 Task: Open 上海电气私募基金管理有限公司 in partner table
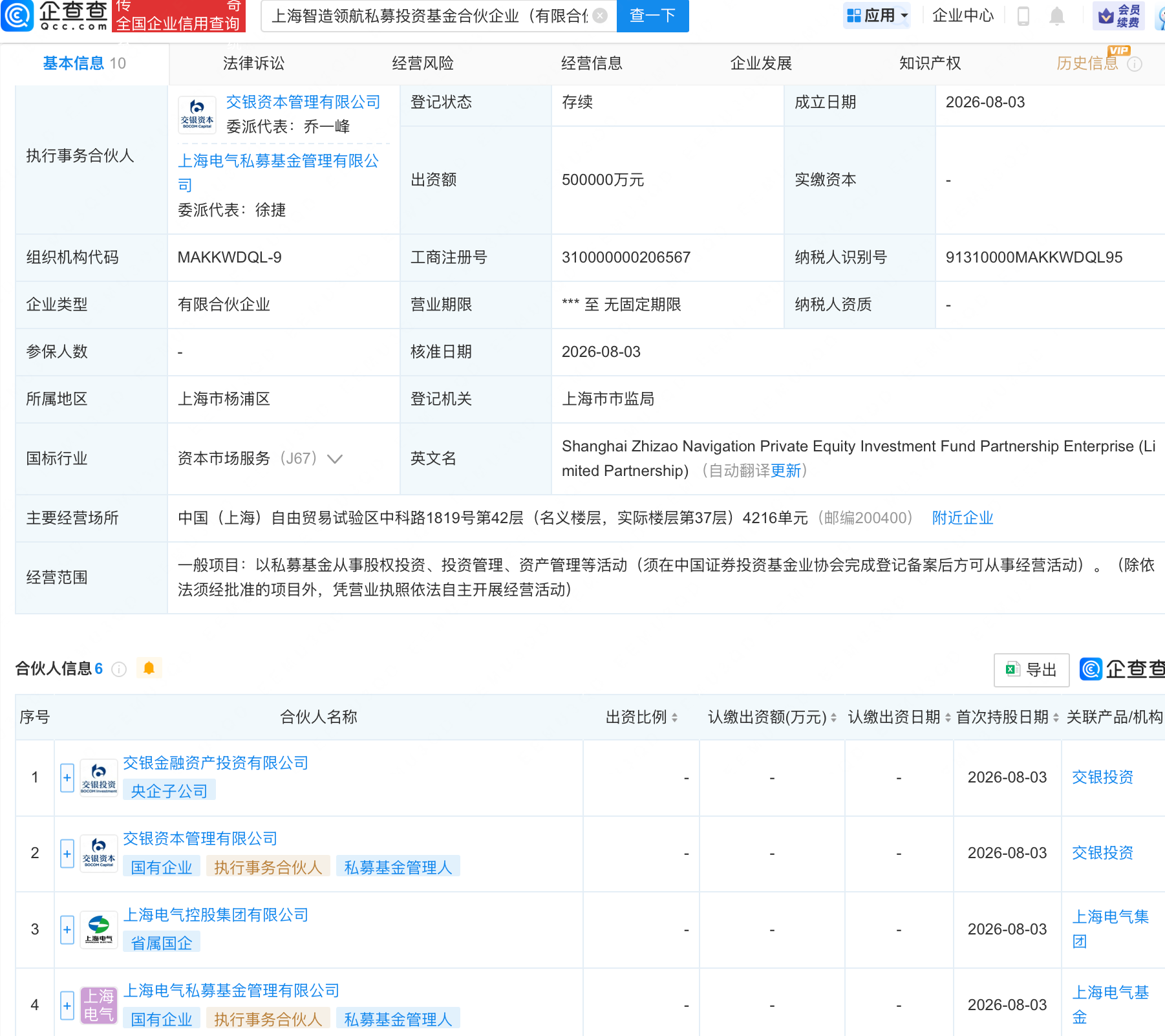[x=231, y=991]
